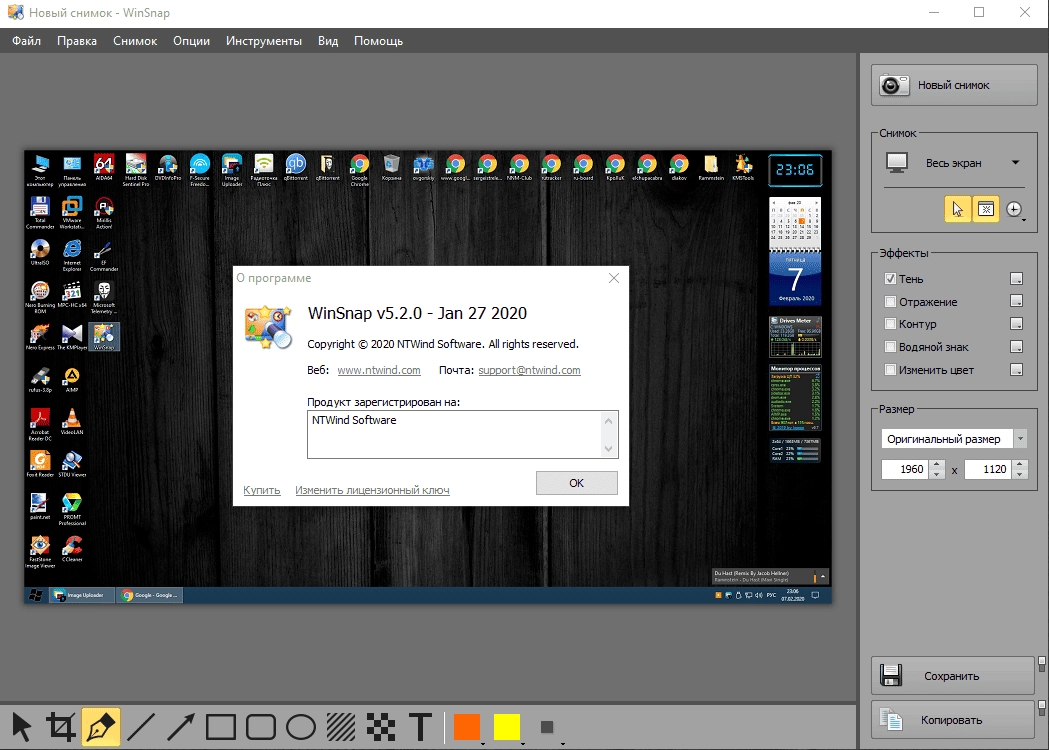The image size is (1049, 750).
Task: Click Изменить лицензионный ключ link
Action: (372, 490)
